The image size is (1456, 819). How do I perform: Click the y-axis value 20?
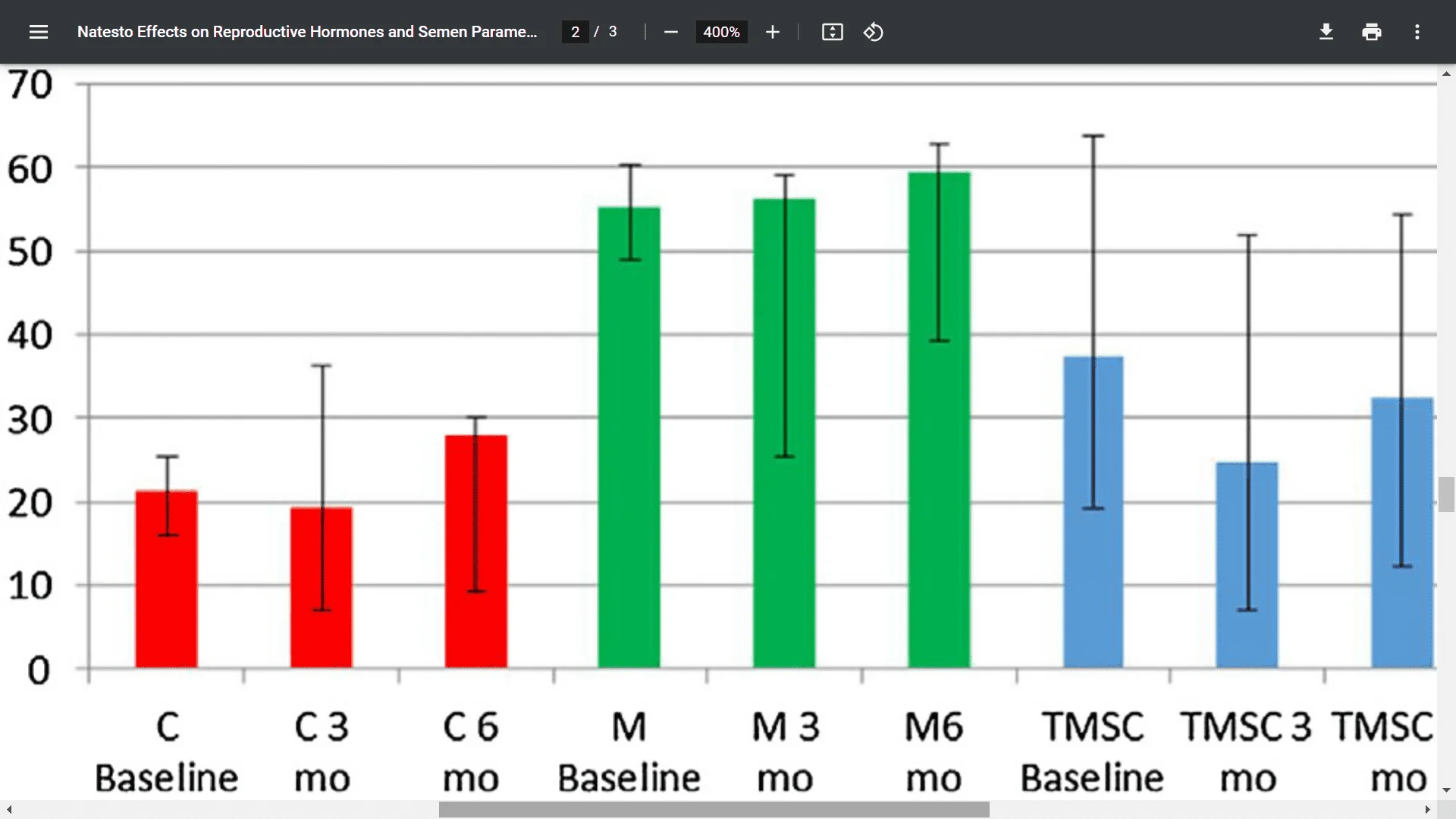pyautogui.click(x=30, y=503)
